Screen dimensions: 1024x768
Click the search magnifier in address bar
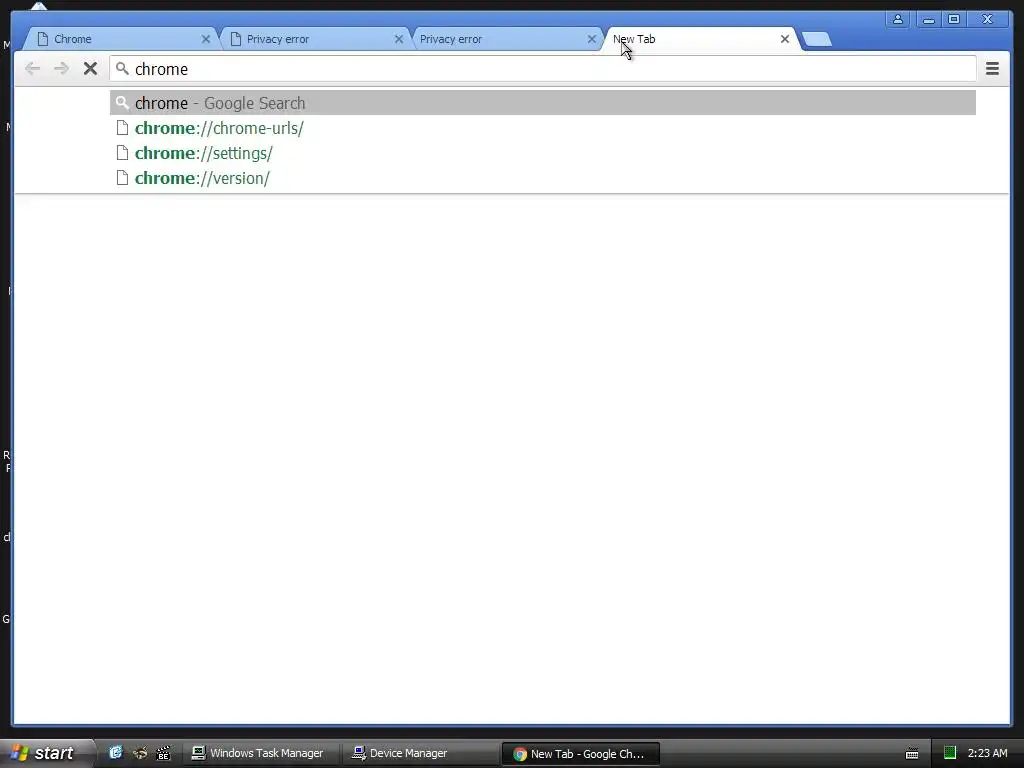point(122,69)
